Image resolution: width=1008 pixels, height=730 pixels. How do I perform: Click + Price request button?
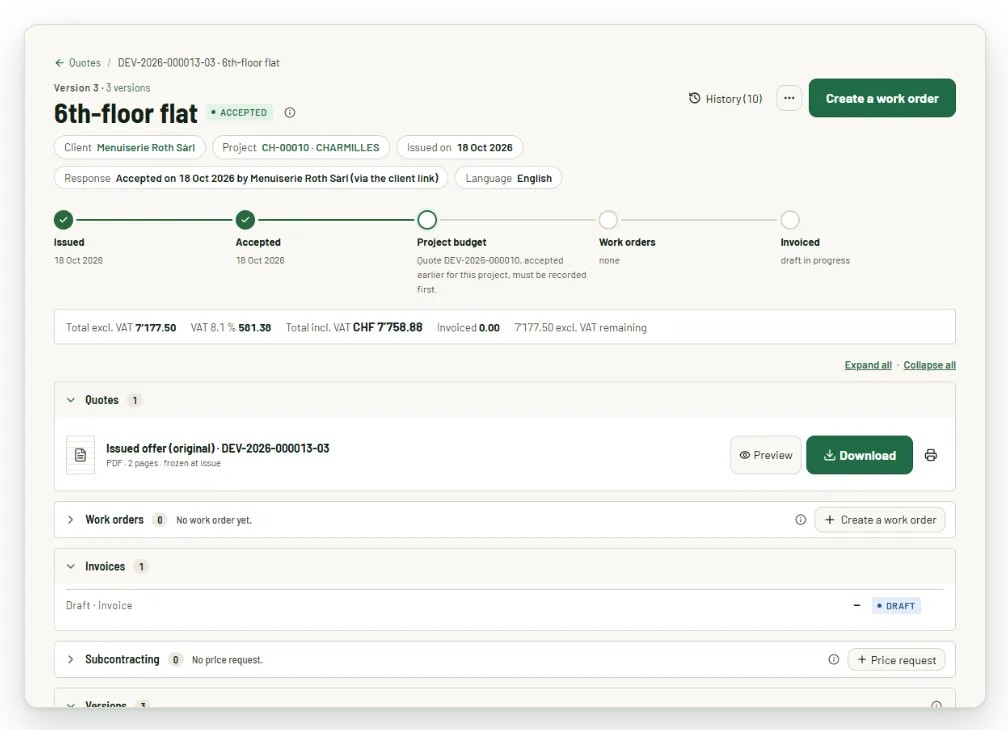(x=897, y=660)
